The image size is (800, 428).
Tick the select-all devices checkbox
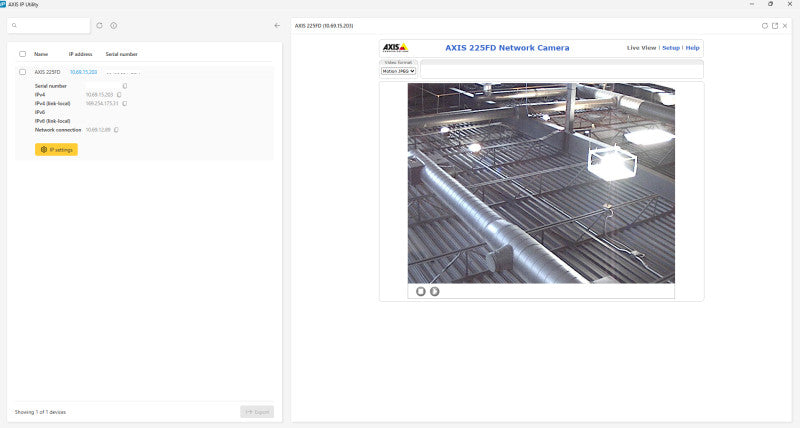click(x=22, y=54)
